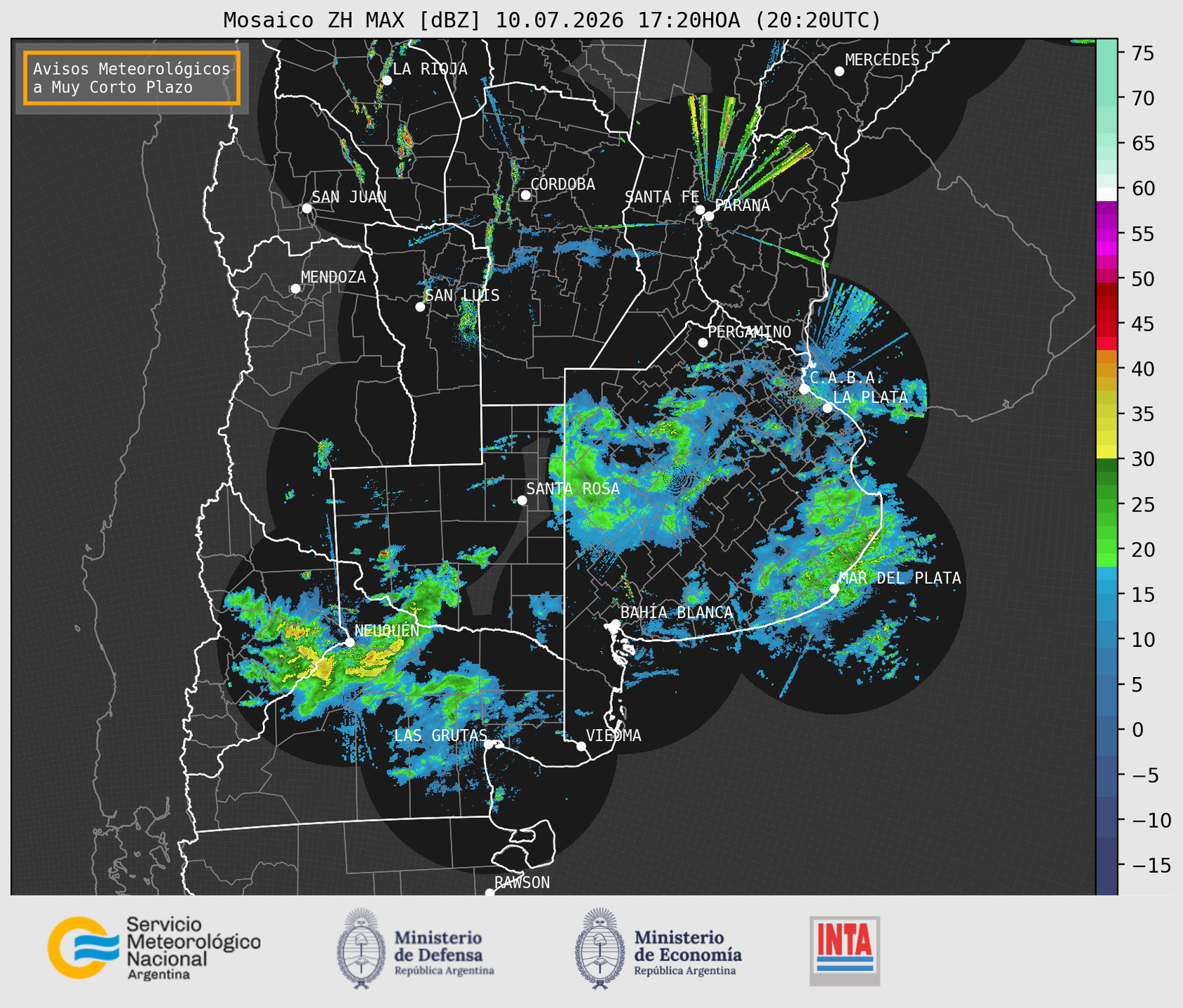The width and height of the screenshot is (1183, 1008).
Task: Click the magenta 55 dBZ color band
Action: coord(1107,234)
